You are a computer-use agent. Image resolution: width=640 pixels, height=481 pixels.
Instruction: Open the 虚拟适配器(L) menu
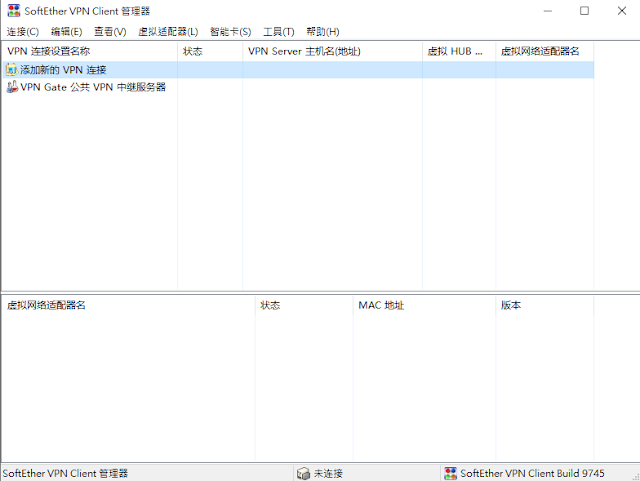[x=168, y=31]
